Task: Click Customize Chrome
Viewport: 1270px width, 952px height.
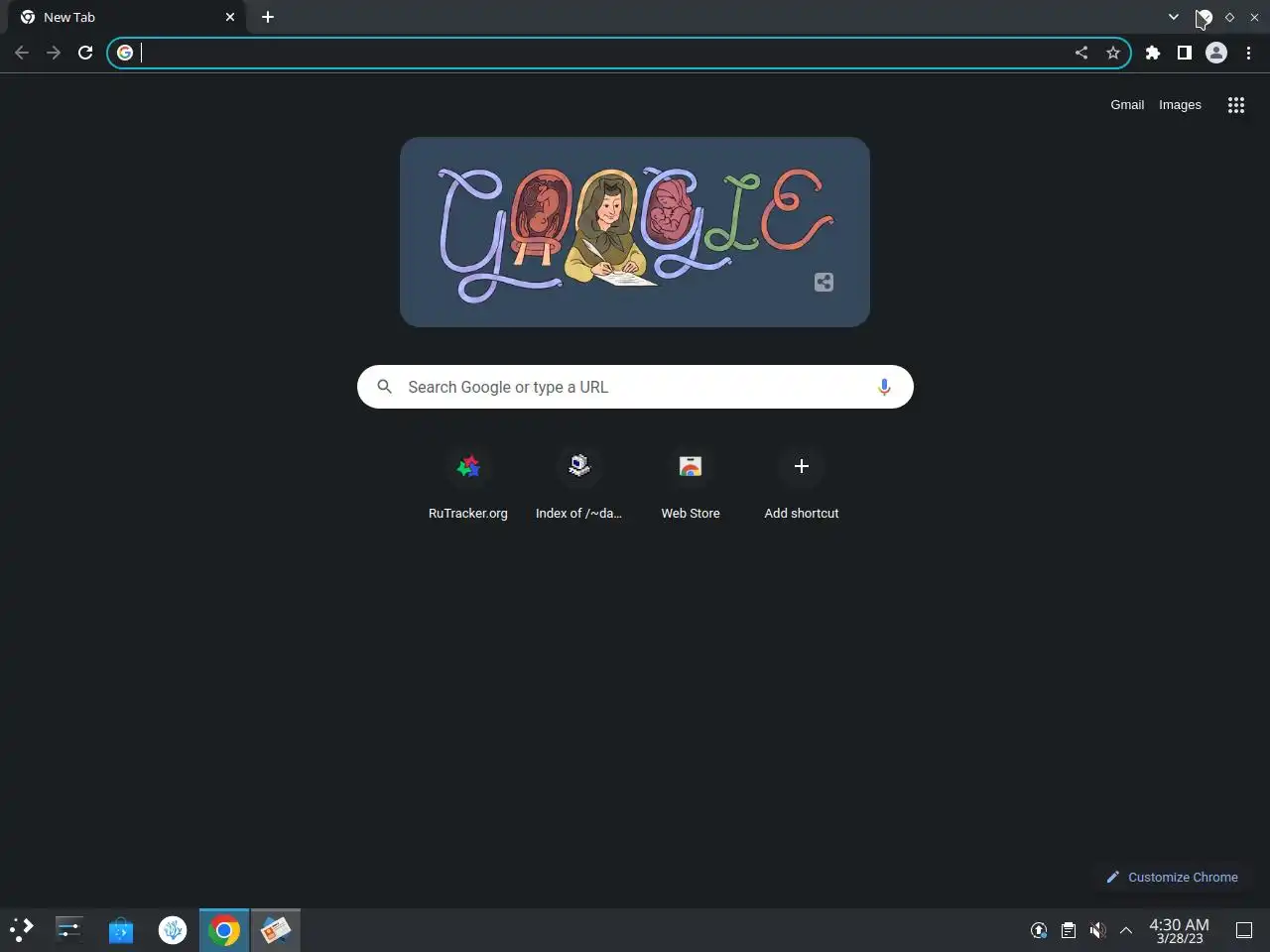Action: point(1172,877)
